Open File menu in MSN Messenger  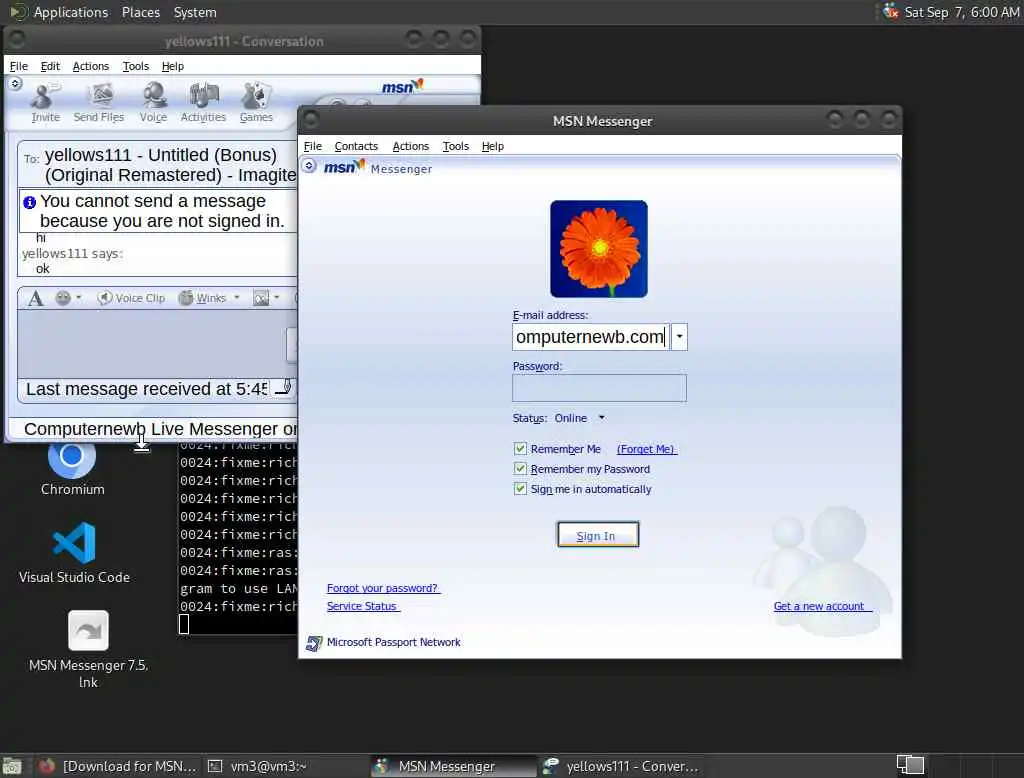pos(313,146)
